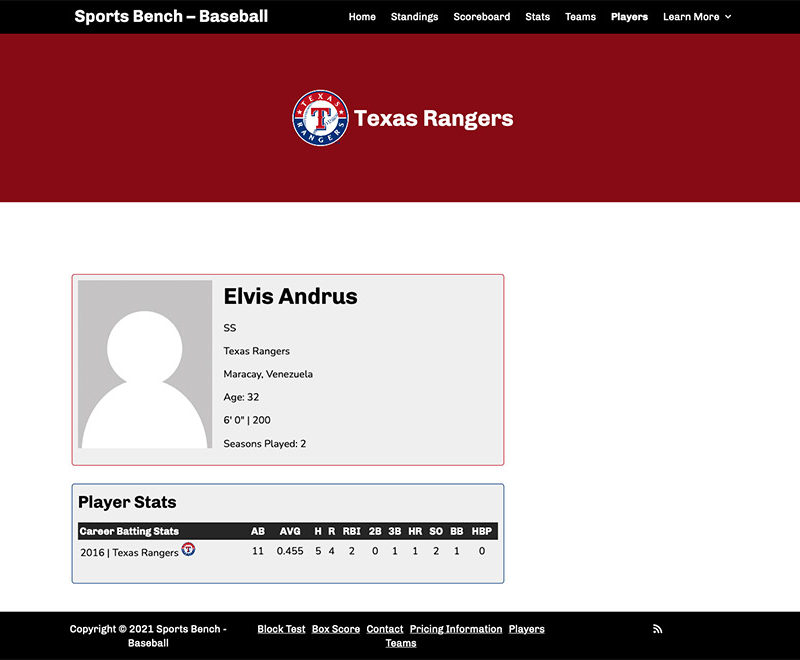Click the large Texas Rangers logo in banner
800x660 pixels.
[x=320, y=118]
